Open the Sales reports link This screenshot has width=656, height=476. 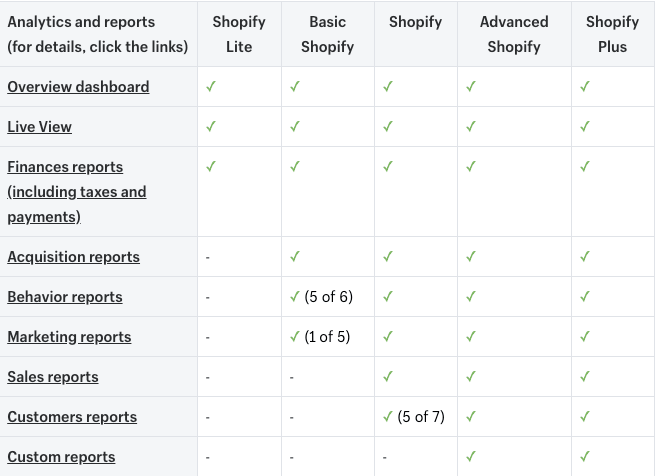pyautogui.click(x=53, y=377)
